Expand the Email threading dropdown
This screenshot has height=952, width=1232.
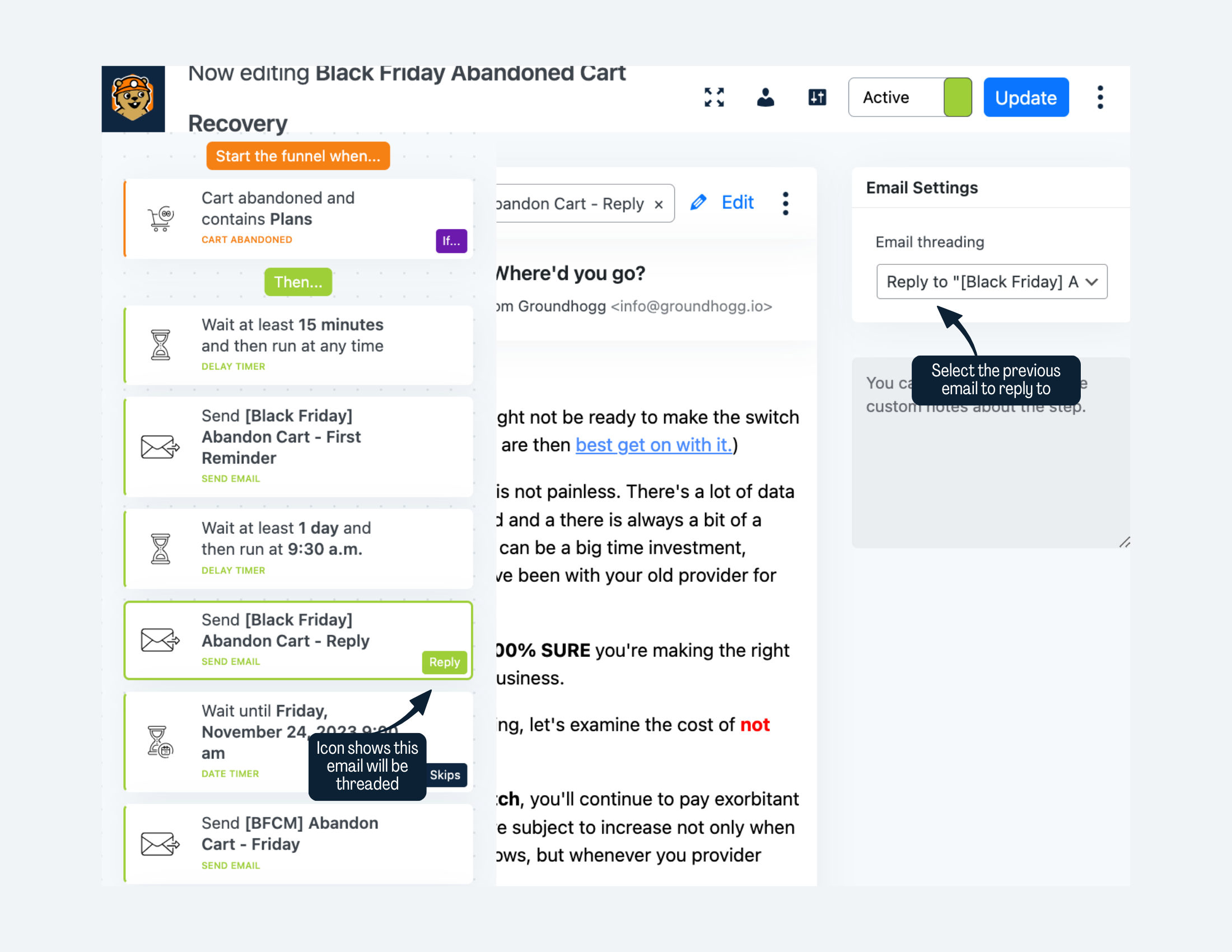[x=992, y=282]
